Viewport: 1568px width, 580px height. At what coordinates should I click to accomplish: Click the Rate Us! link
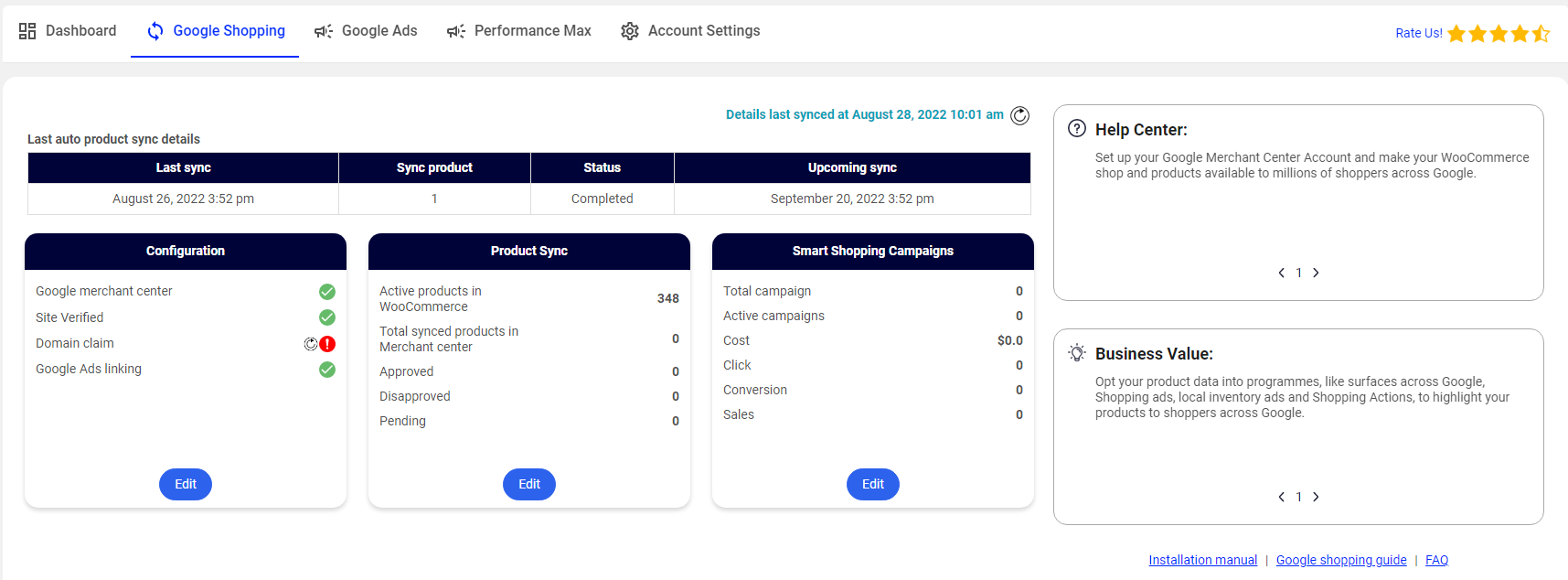[x=1419, y=33]
